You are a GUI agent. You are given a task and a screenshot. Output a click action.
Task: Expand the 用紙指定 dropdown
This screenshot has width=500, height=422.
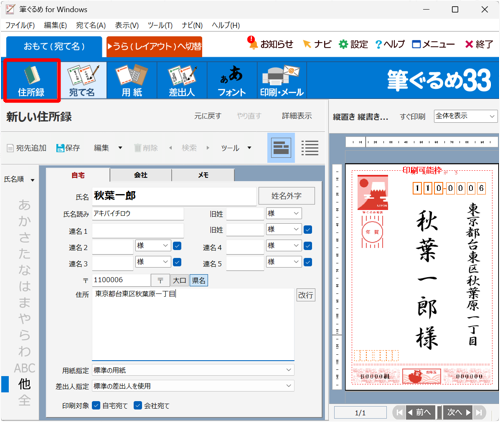193,370
